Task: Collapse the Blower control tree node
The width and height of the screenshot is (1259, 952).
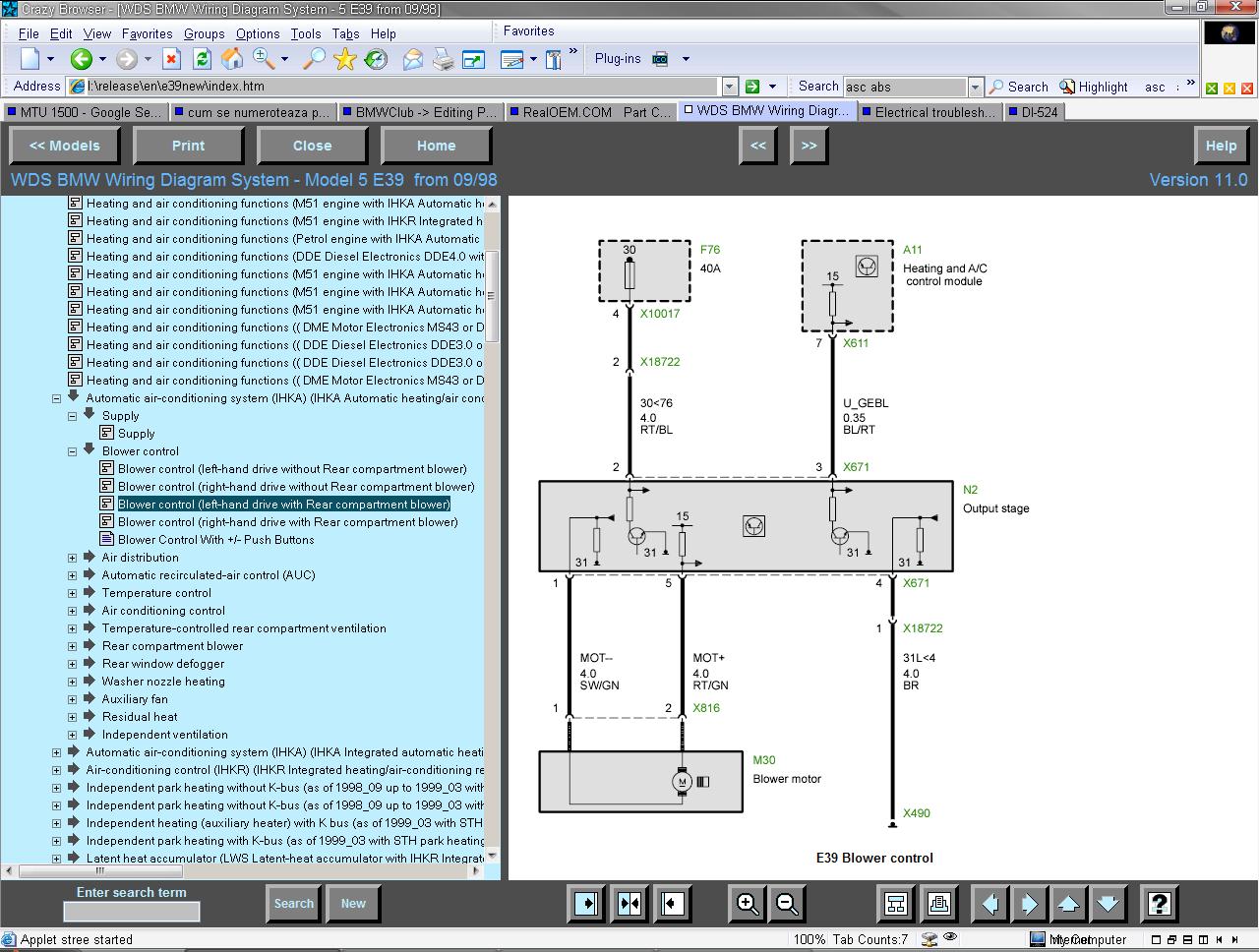Action: click(x=72, y=451)
